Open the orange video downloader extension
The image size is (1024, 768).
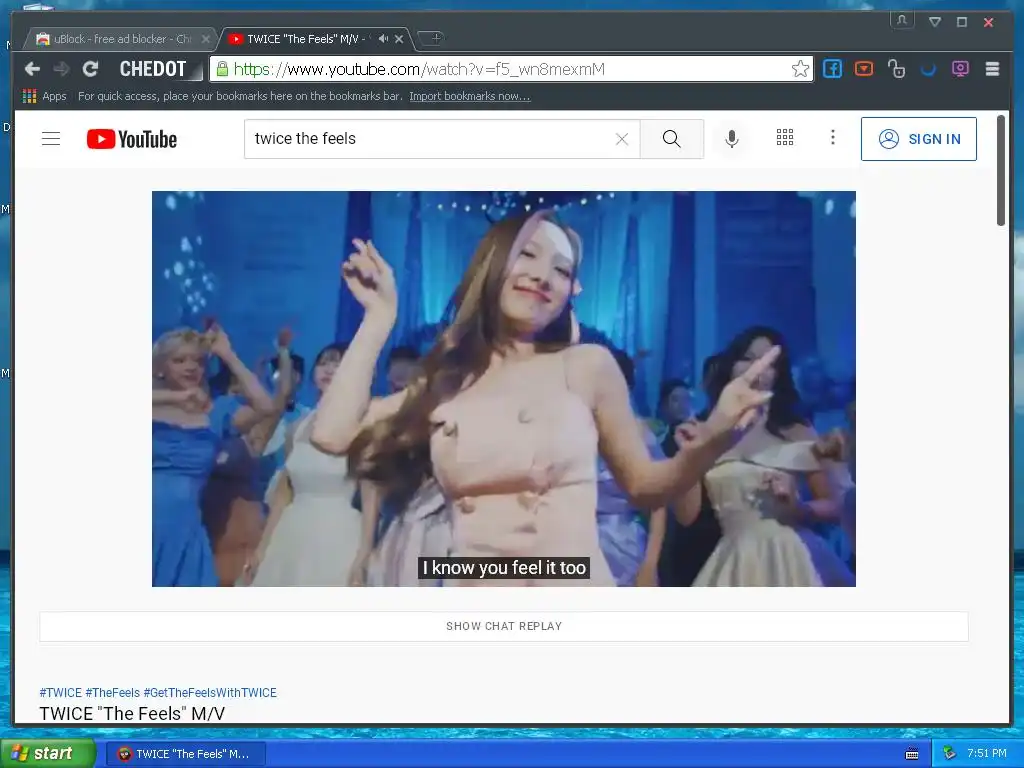(864, 69)
